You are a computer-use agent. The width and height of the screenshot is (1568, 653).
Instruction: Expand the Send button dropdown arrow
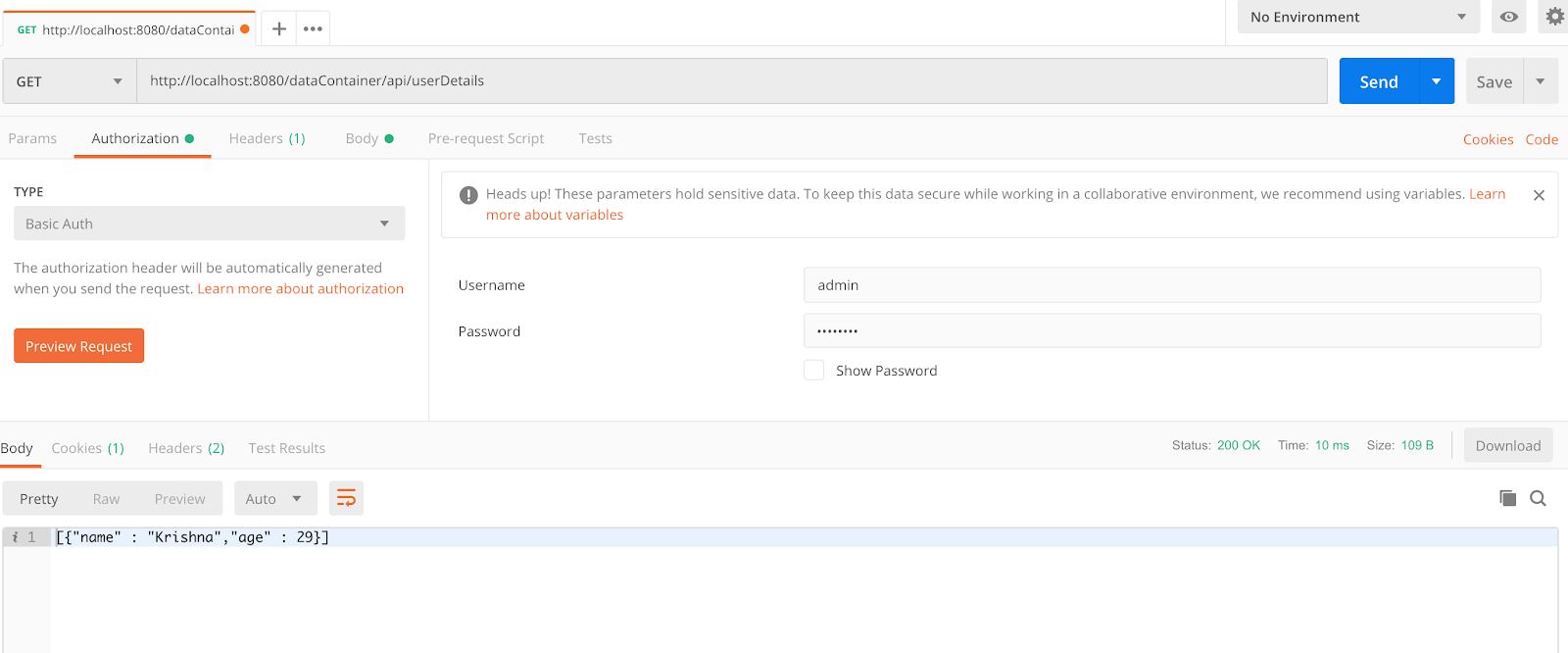1436,81
